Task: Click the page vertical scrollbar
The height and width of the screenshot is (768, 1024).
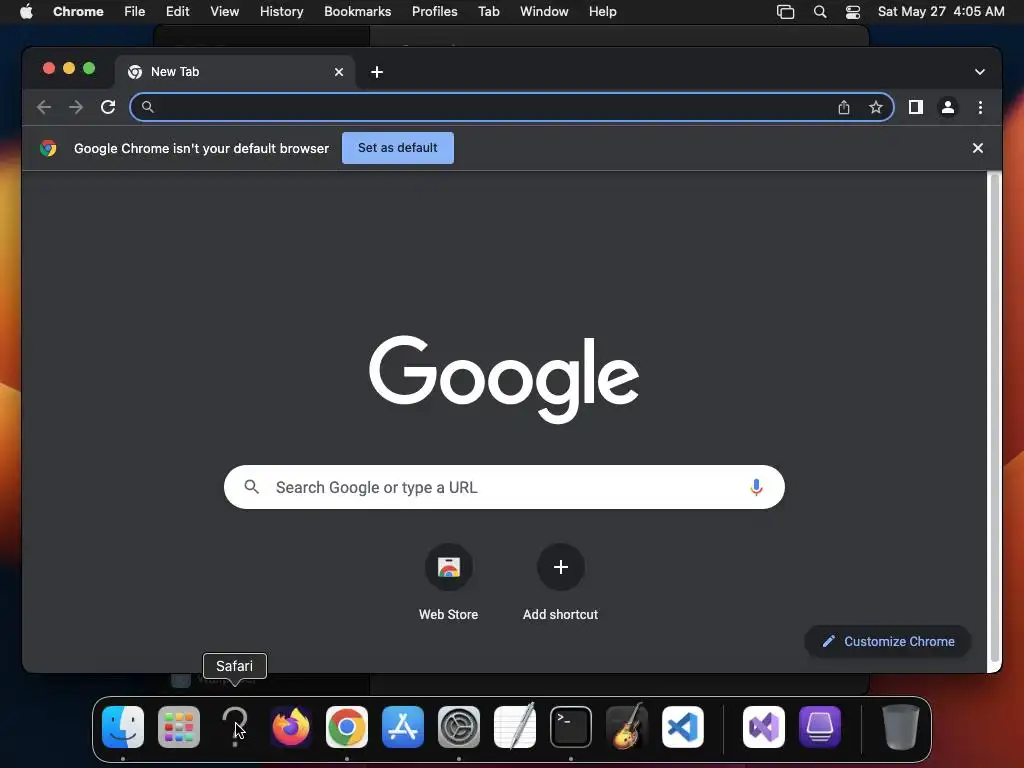Action: point(994,418)
